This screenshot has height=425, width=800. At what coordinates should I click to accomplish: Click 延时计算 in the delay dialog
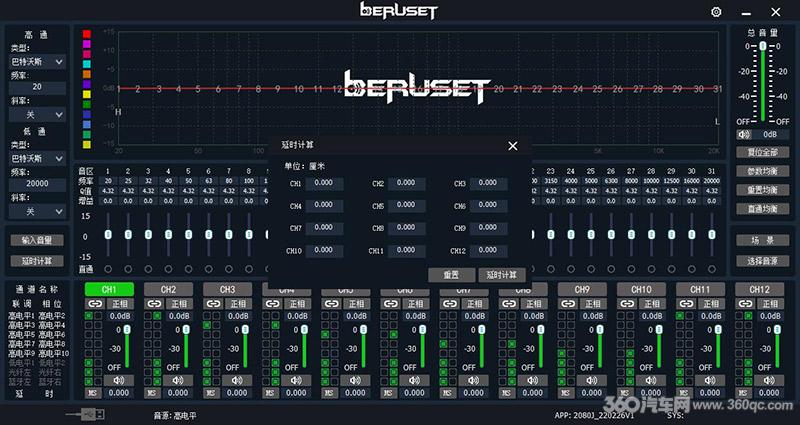coord(502,275)
